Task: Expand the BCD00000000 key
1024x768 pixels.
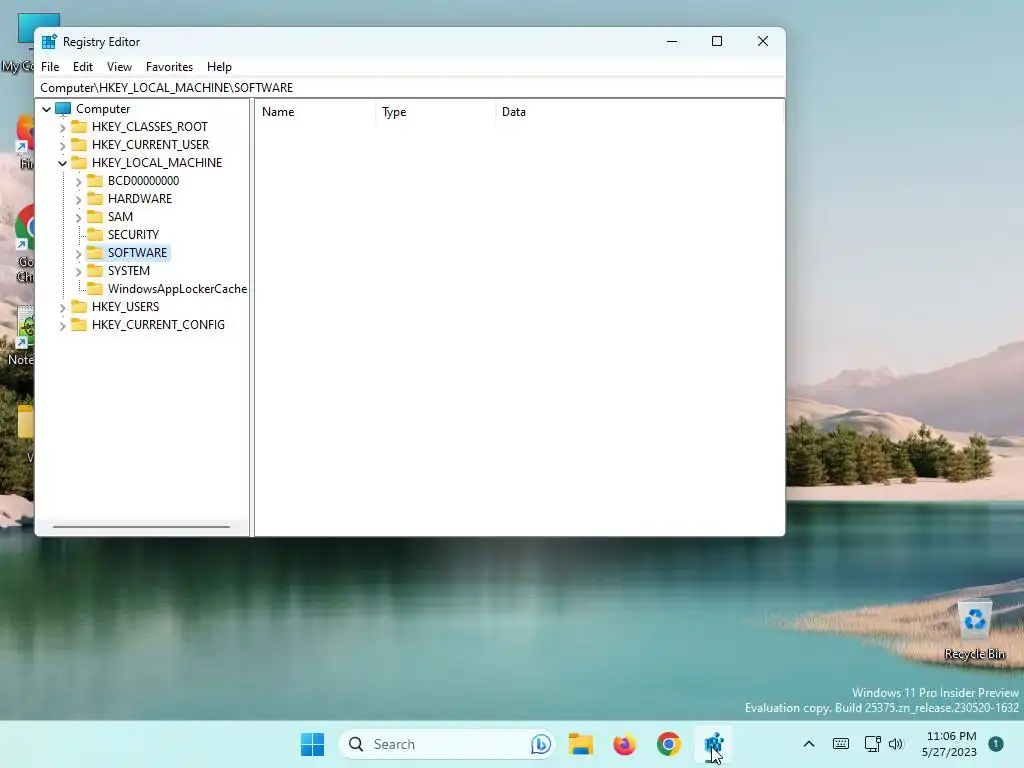Action: pyautogui.click(x=78, y=182)
